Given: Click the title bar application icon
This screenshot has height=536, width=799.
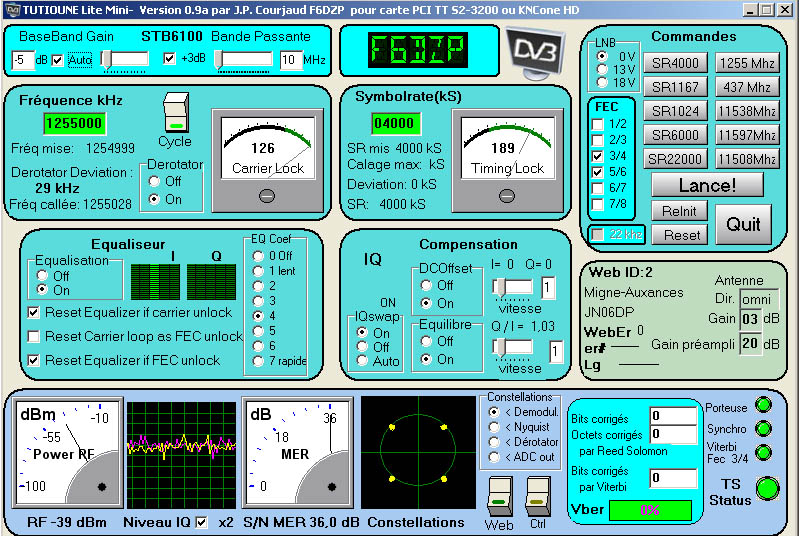Looking at the screenshot, I should coord(12,10).
